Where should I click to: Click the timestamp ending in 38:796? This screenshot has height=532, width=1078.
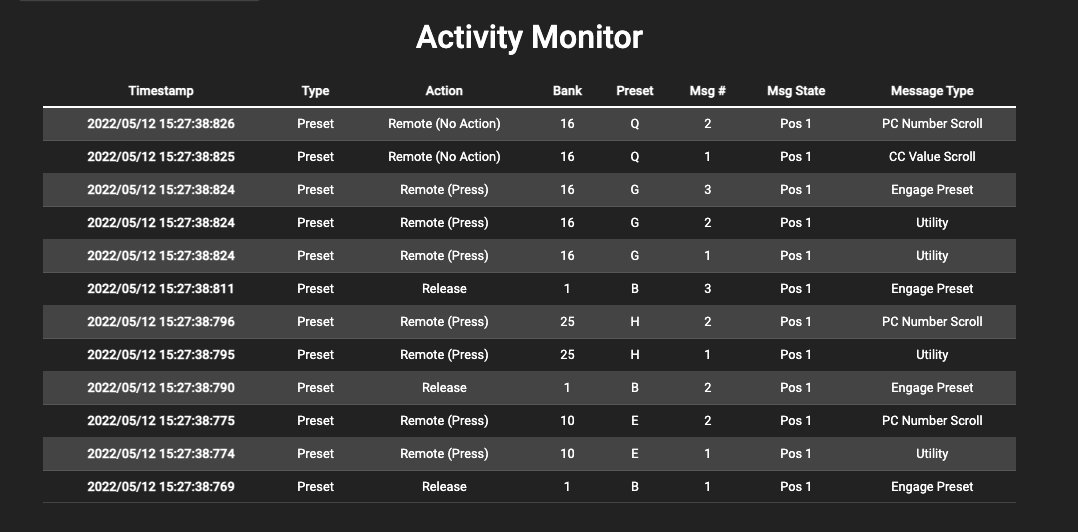point(161,322)
